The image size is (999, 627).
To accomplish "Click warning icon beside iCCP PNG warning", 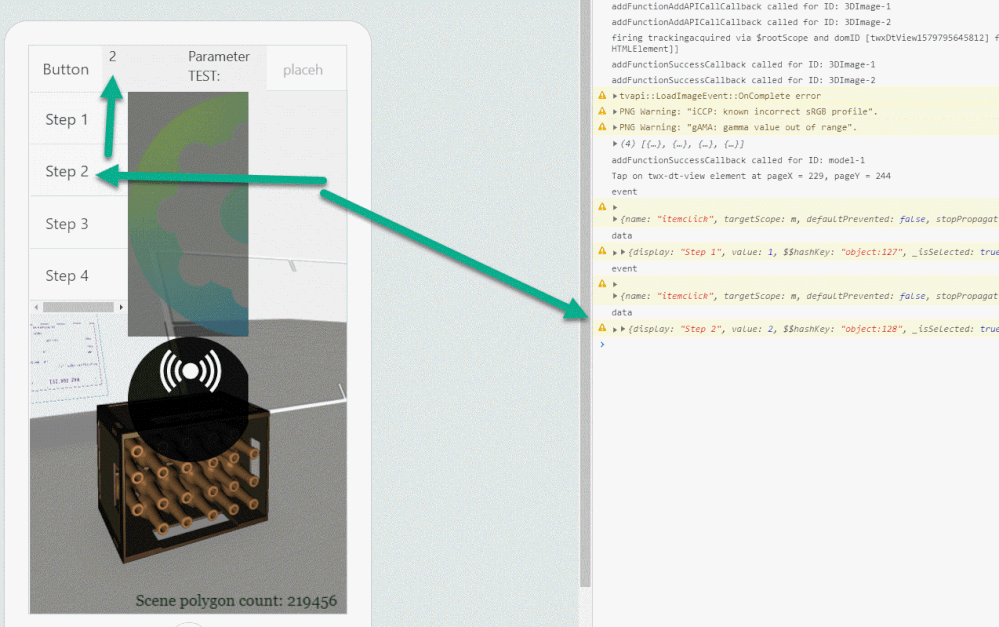I will [602, 112].
